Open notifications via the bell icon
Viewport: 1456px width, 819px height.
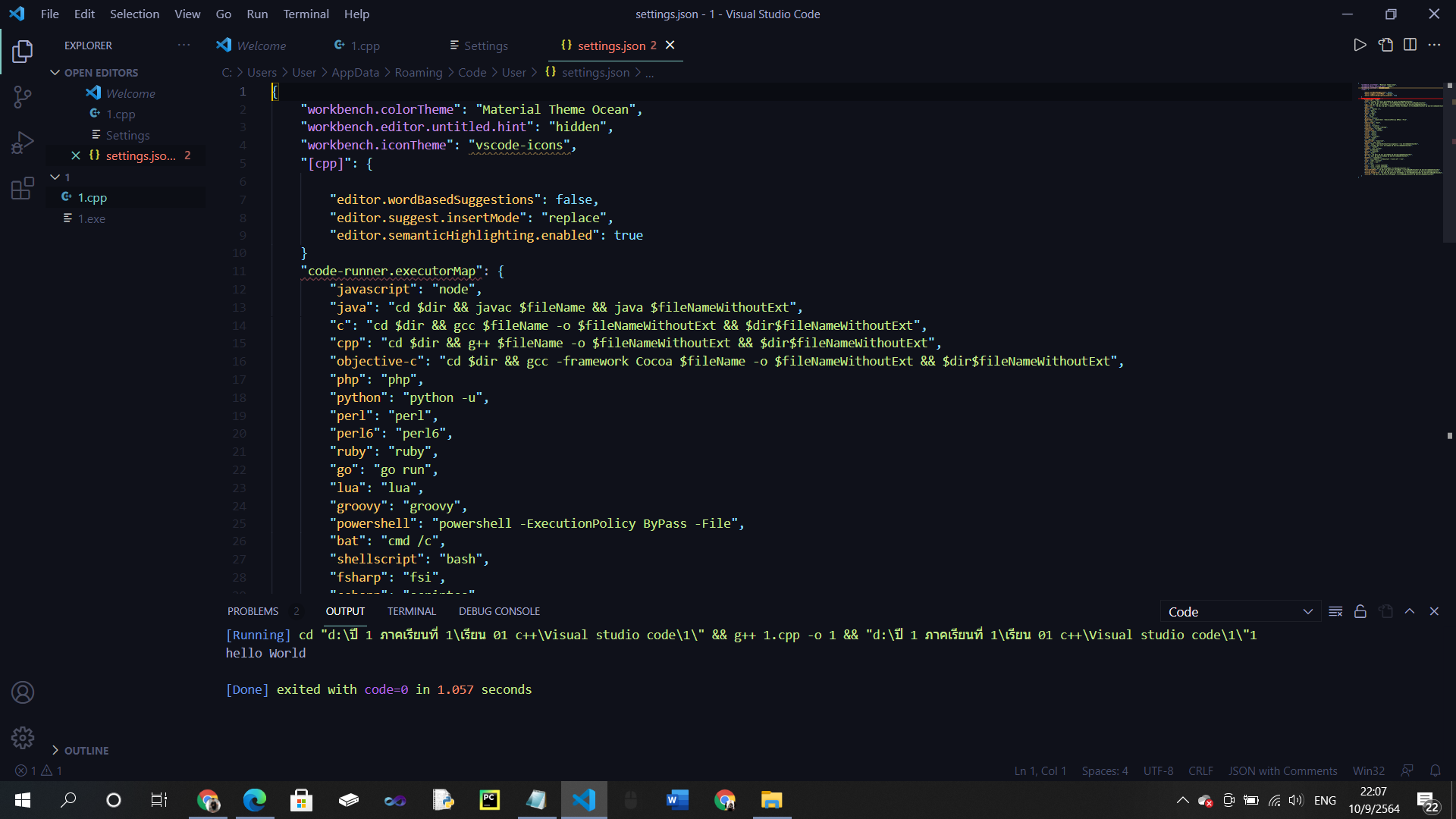(1436, 770)
